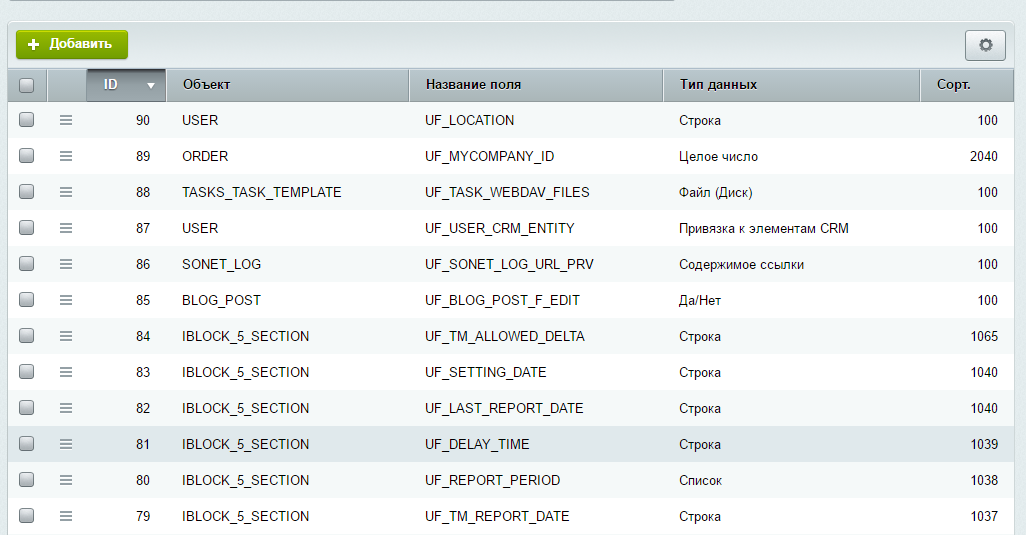Image resolution: width=1026 pixels, height=535 pixels.
Task: Open the gear settings for the list
Action: click(x=985, y=45)
